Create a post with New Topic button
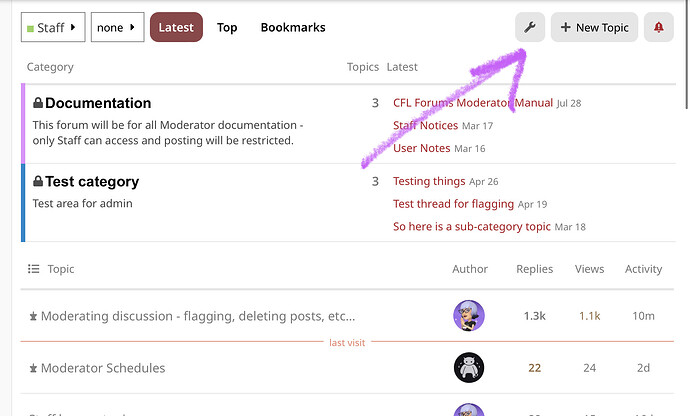 (x=594, y=27)
